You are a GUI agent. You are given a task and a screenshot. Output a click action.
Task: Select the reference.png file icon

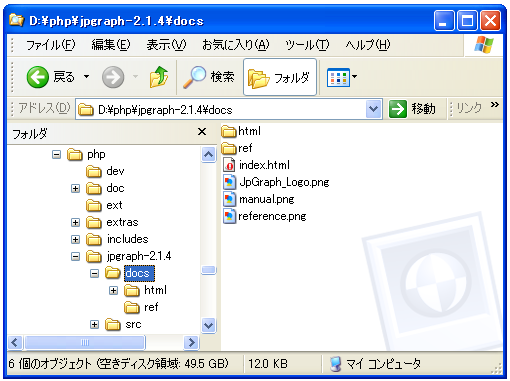pos(229,216)
